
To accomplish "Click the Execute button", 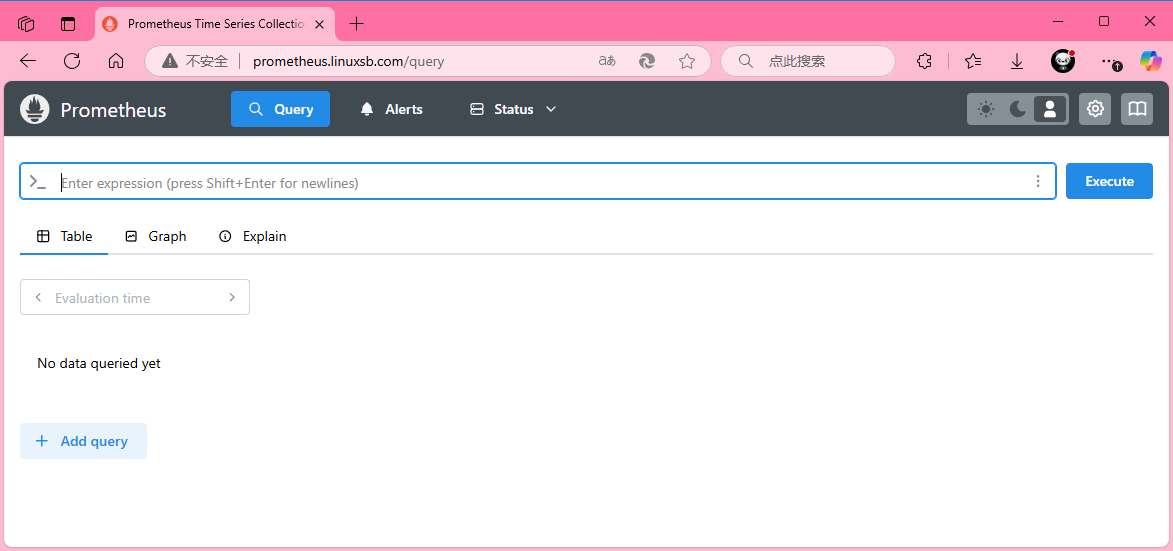I will pyautogui.click(x=1109, y=181).
